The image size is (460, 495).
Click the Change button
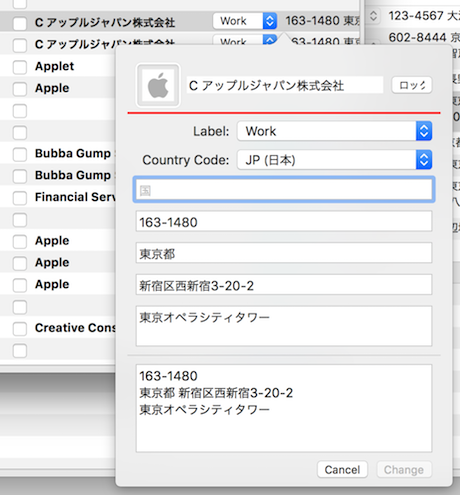coord(404,470)
